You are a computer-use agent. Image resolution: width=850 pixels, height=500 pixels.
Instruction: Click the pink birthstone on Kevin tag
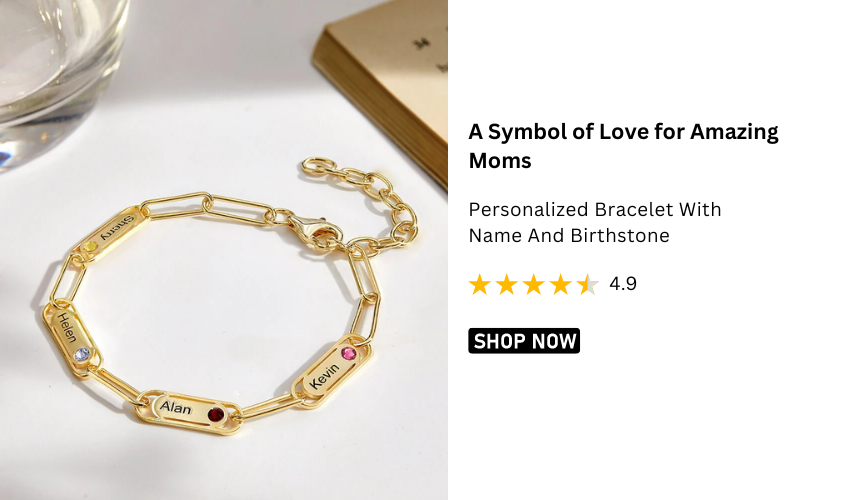(349, 354)
